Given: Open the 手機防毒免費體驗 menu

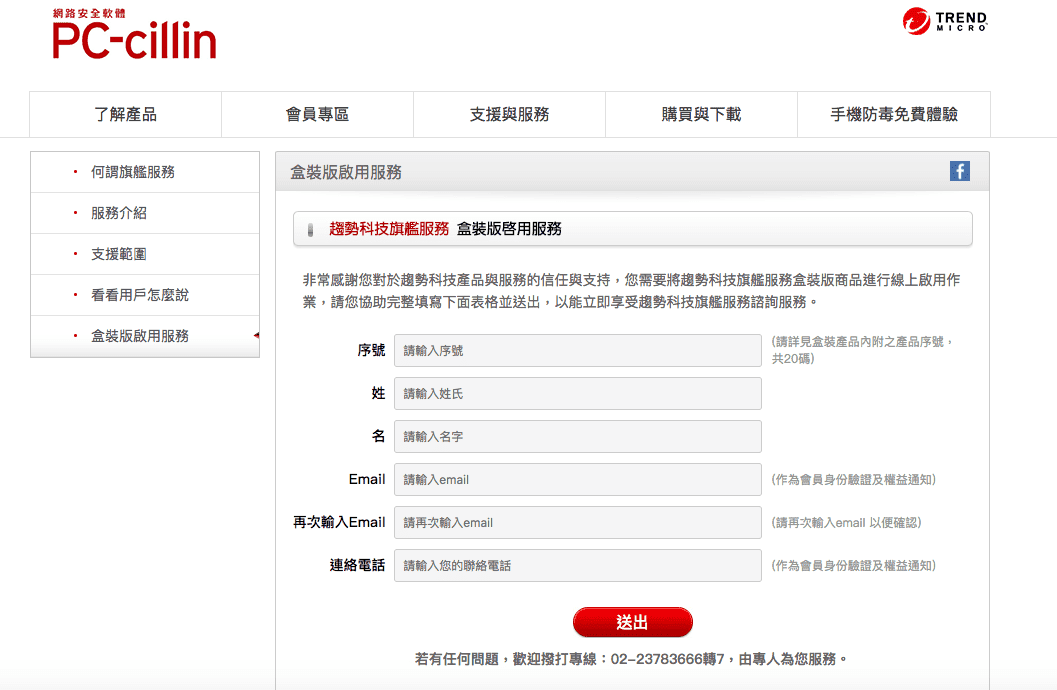Looking at the screenshot, I should (894, 115).
